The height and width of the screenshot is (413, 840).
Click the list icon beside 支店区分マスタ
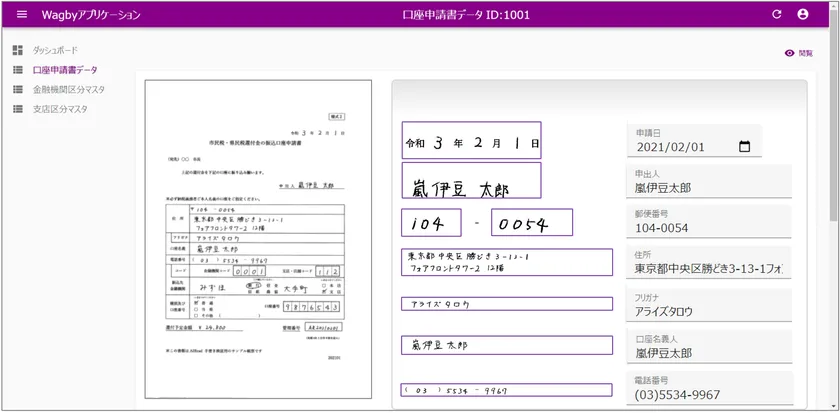(18, 109)
